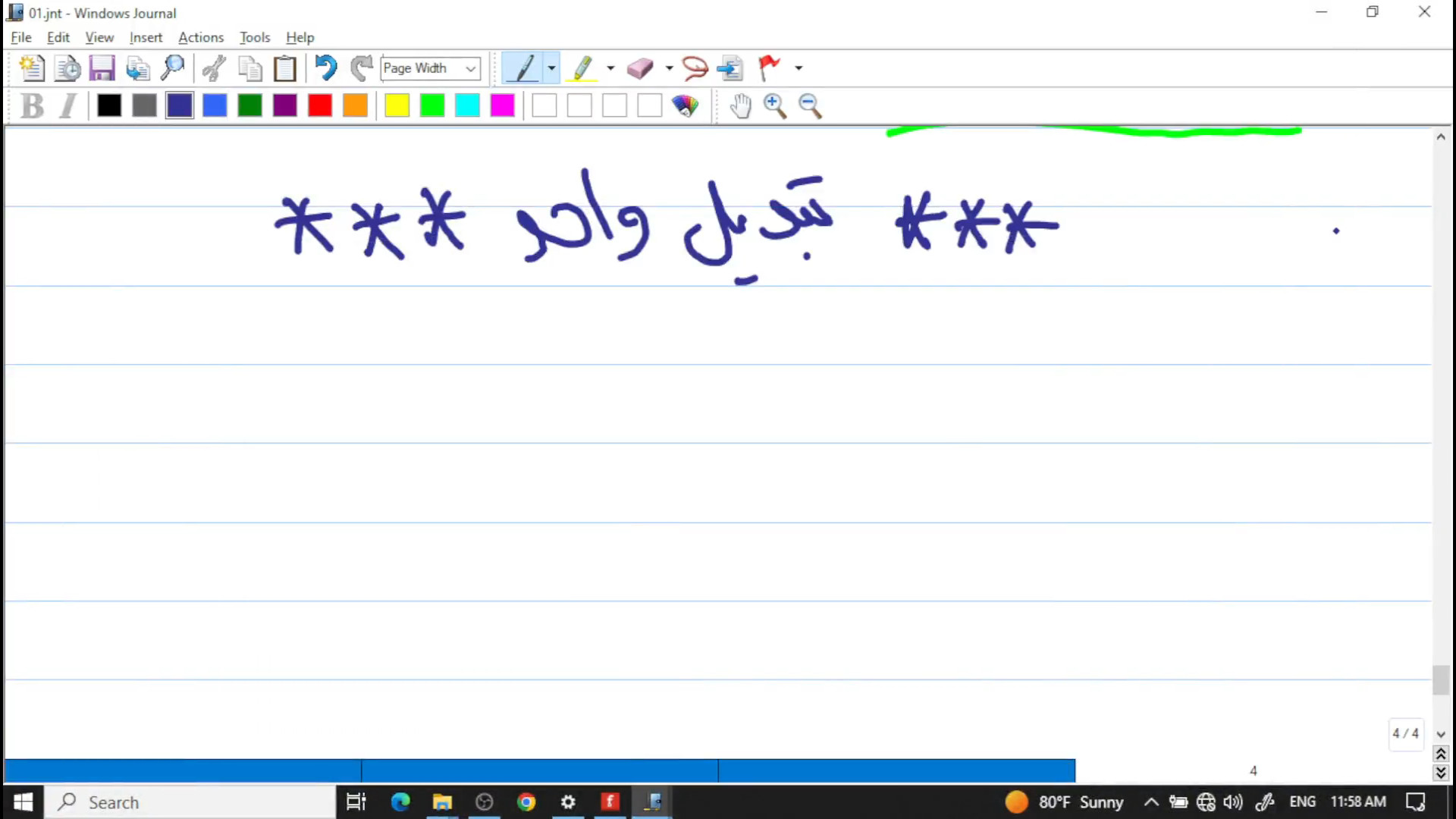Screen dimensions: 1456x819
Task: Open the 80°F Sunny weather widget
Action: click(1064, 802)
